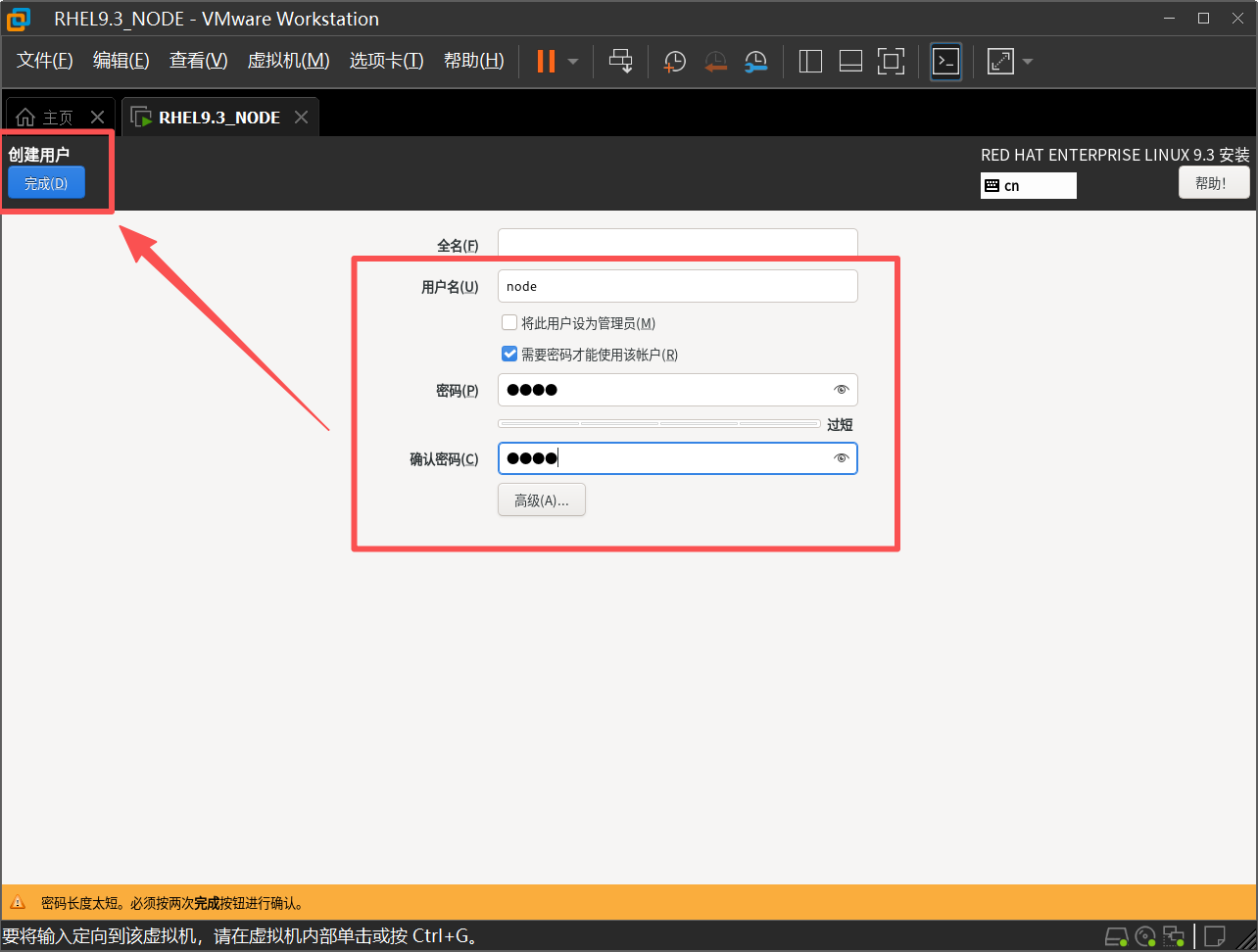Viewport: 1258px width, 952px height.
Task: Click the keyboard icon beside cn
Action: coord(992,185)
